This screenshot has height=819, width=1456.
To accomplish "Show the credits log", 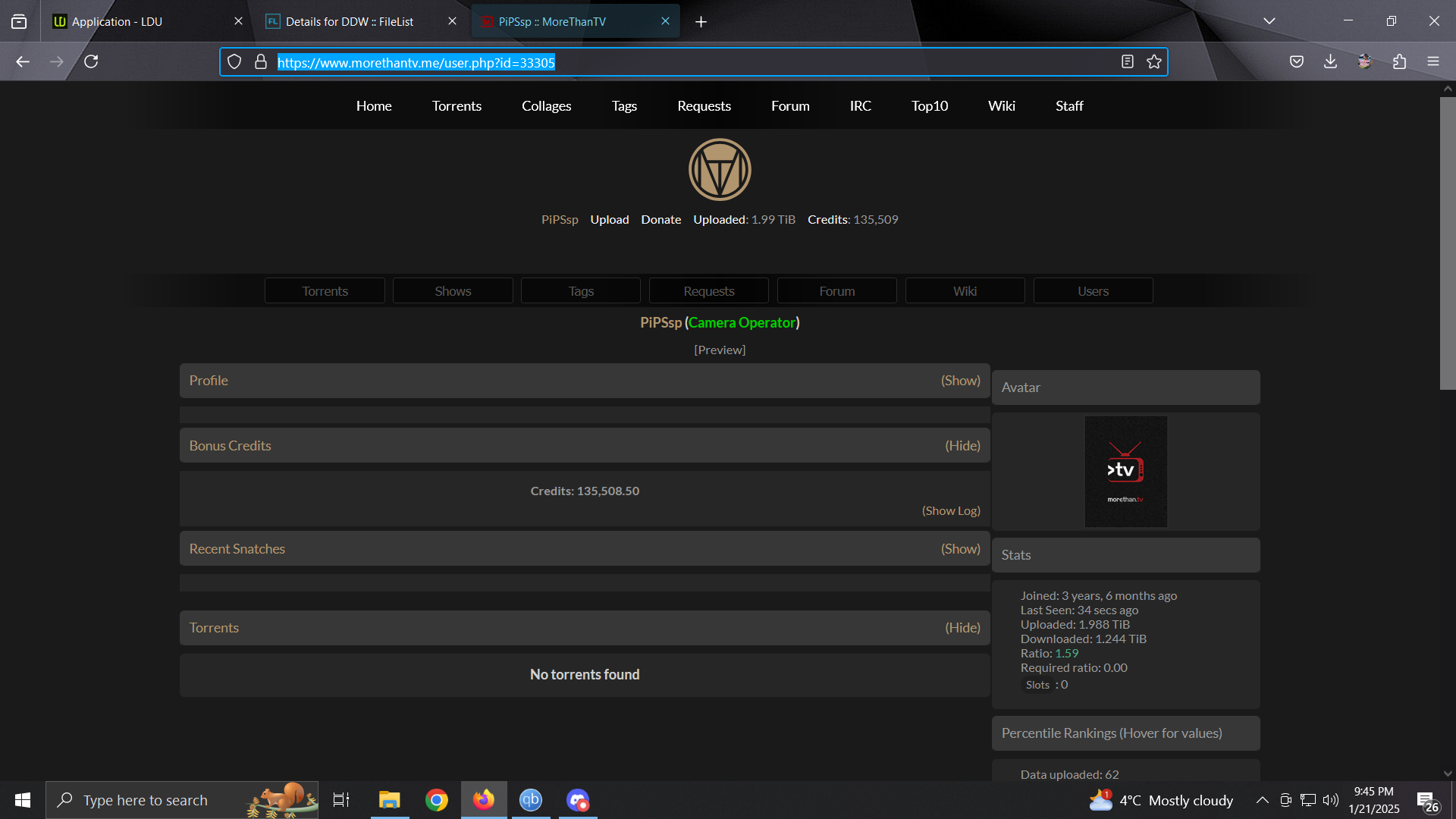I will (x=951, y=511).
